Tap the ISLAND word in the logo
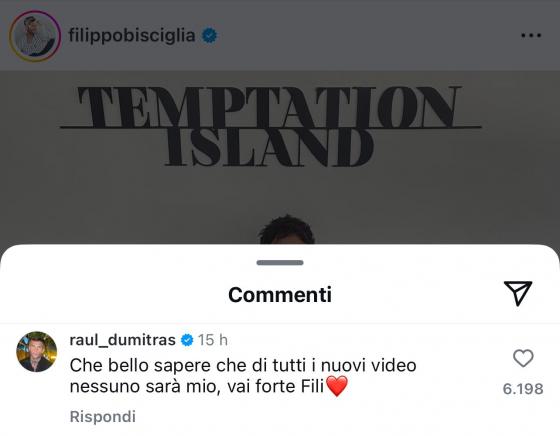 coord(270,148)
